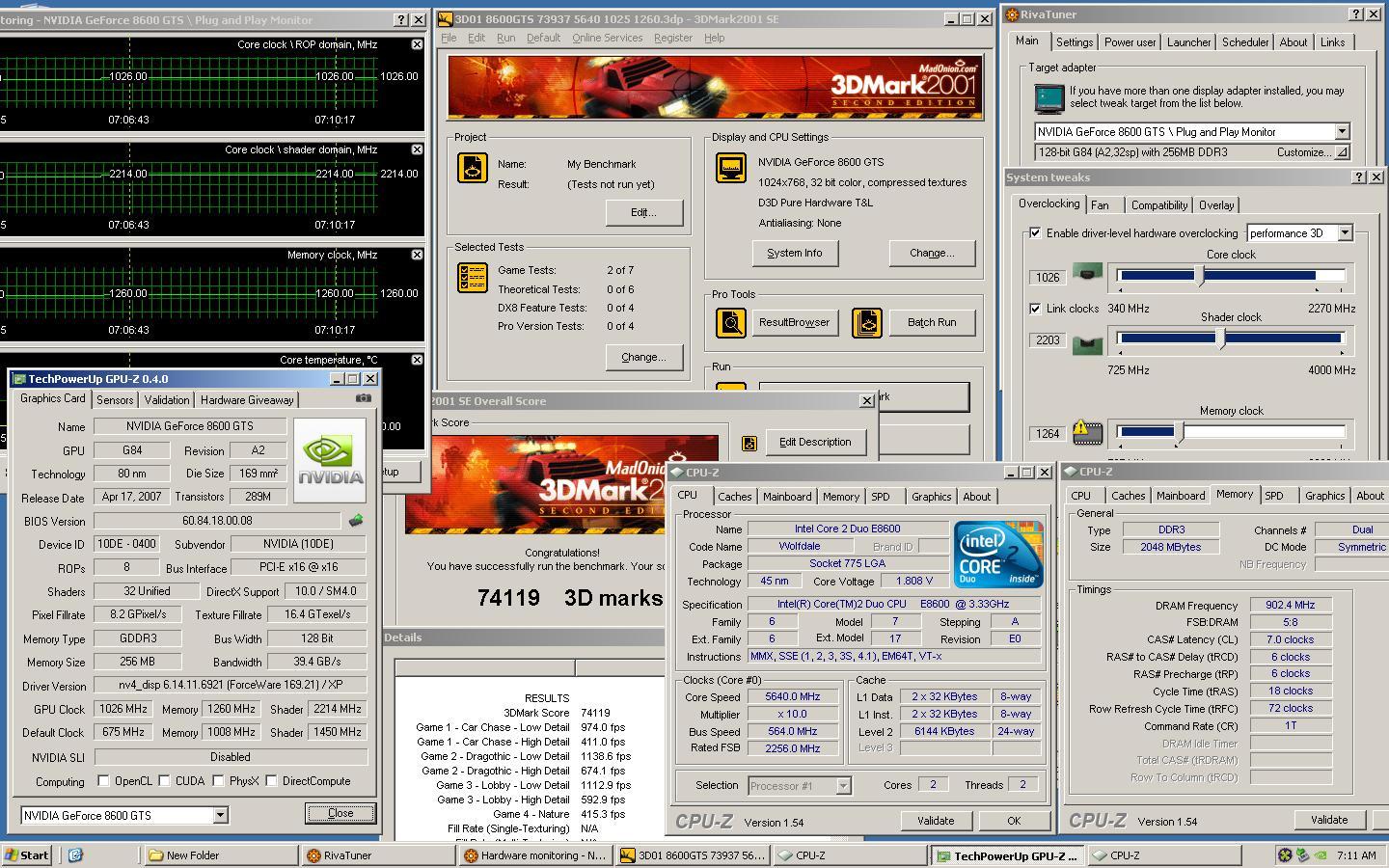The height and width of the screenshot is (868, 1389).
Task: Switch to RivaTuner taskbar item
Action: (x=376, y=855)
